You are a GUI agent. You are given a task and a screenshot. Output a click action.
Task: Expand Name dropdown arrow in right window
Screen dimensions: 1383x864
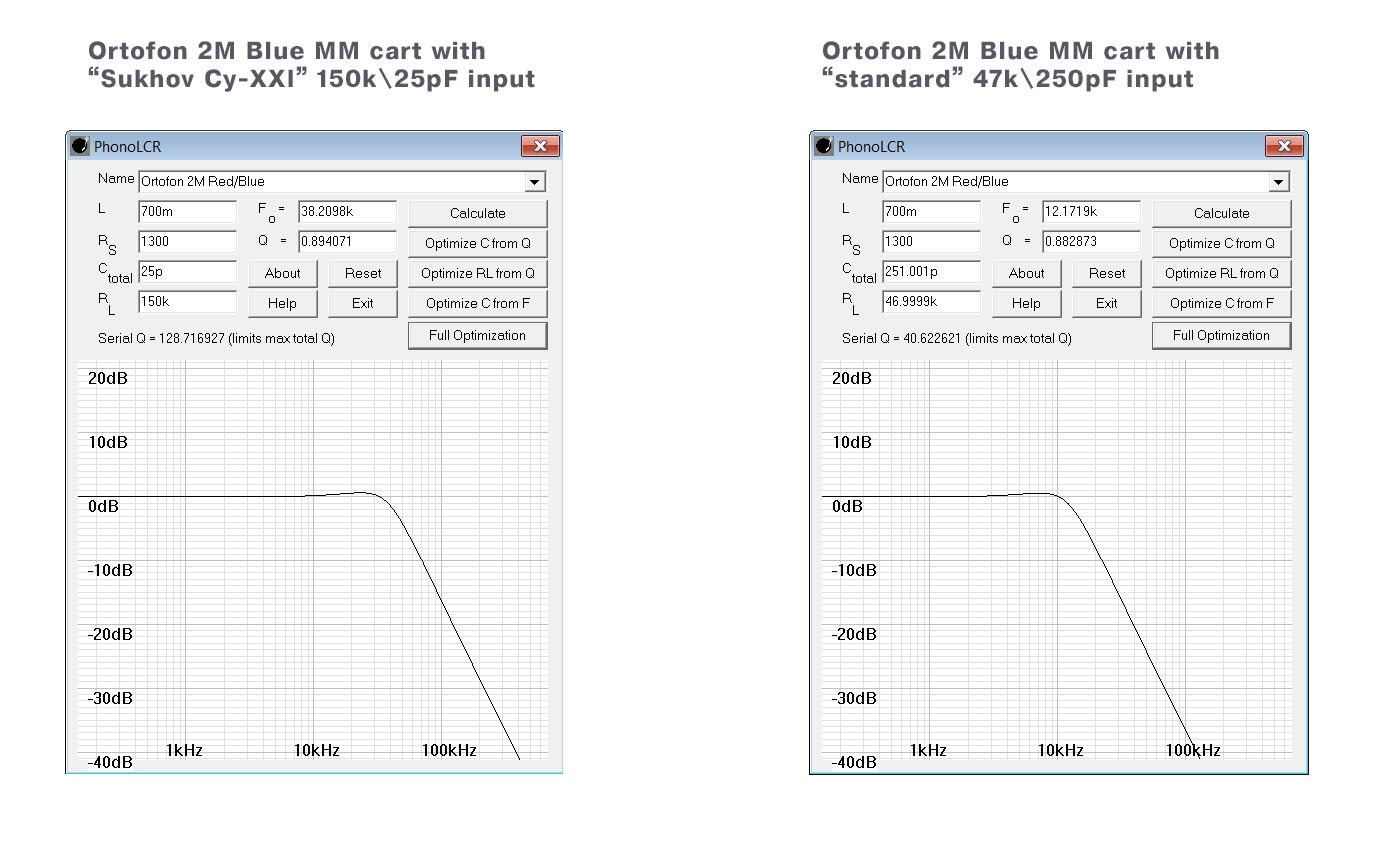click(x=1279, y=182)
